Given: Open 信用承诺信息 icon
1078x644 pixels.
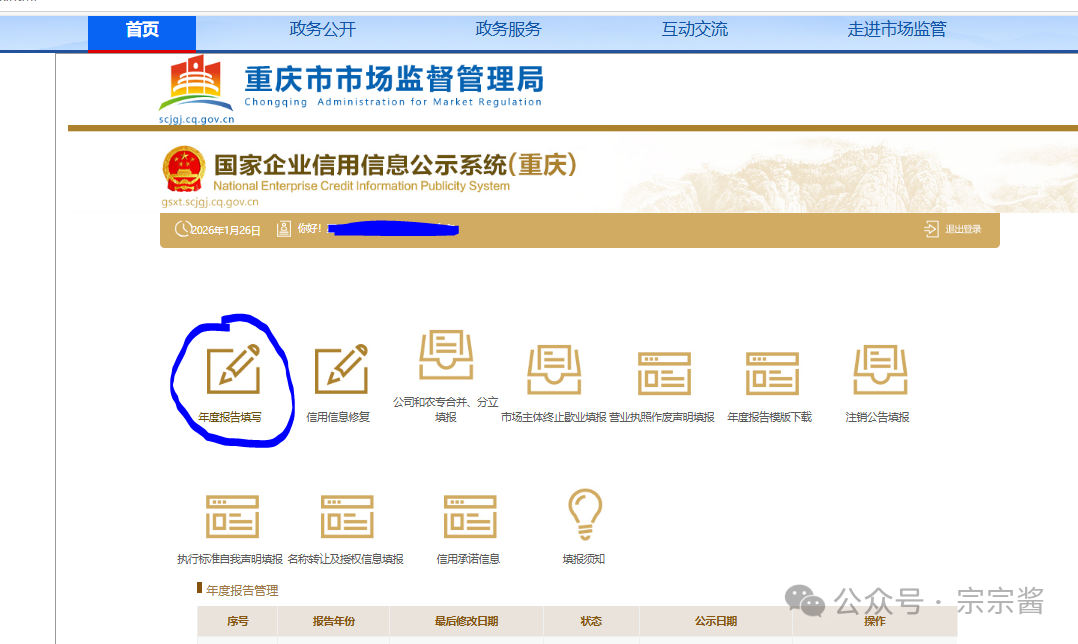Looking at the screenshot, I should (469, 517).
